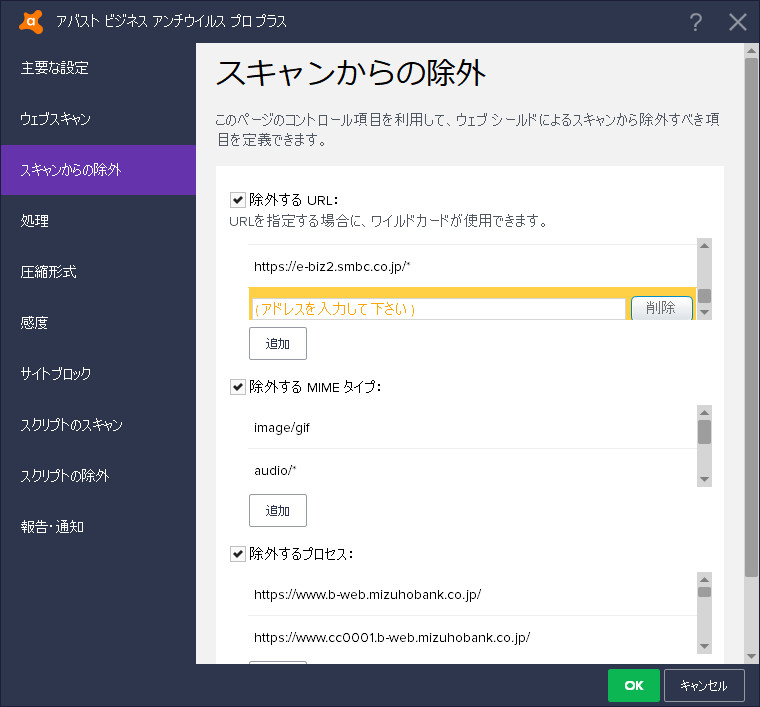Uncheck the 除外する URL checkbox

coord(238,200)
